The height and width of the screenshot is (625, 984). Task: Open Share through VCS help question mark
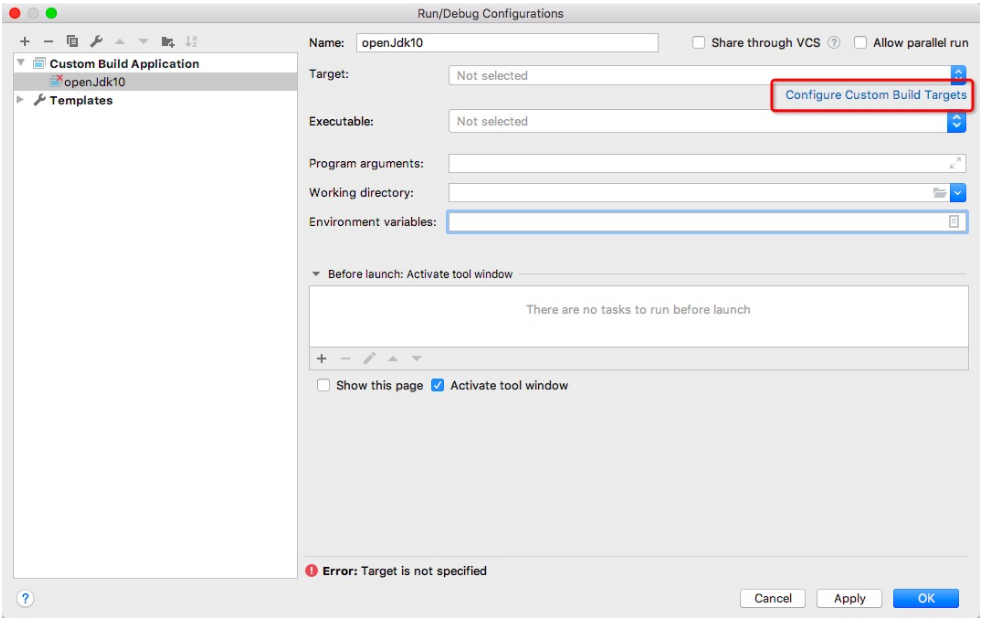tap(834, 43)
